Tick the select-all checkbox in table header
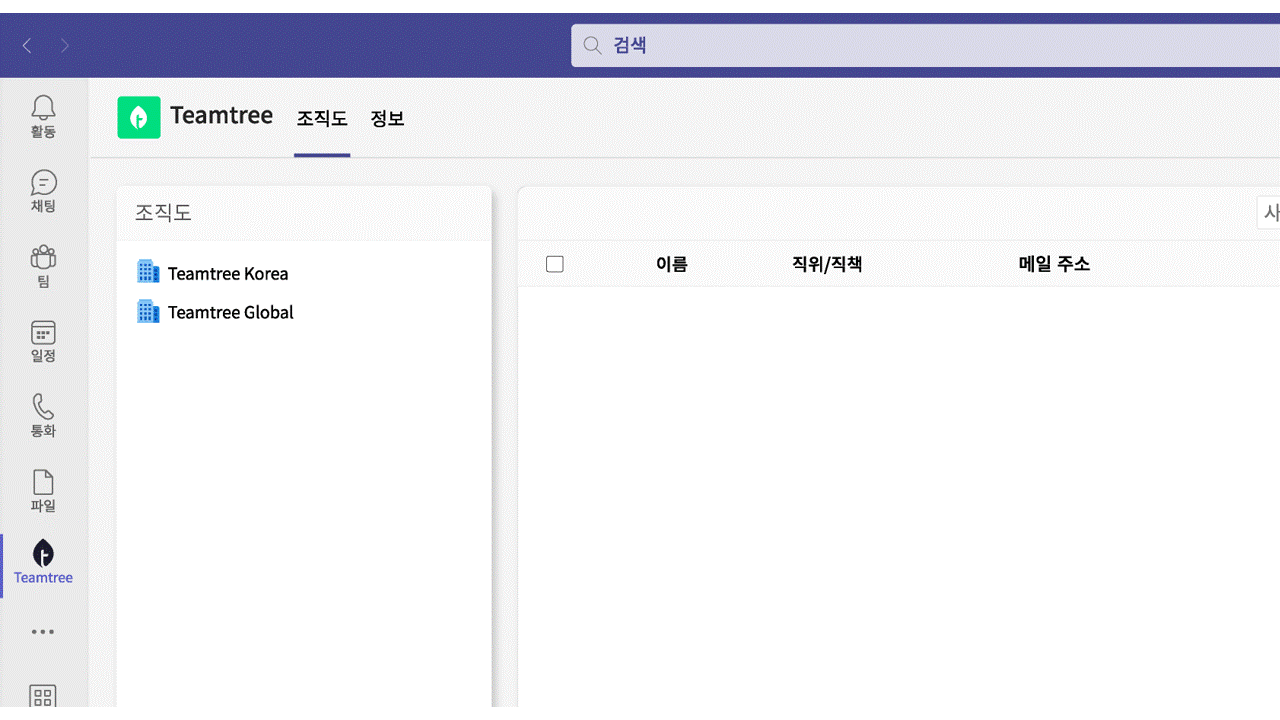Image resolution: width=1280 pixels, height=720 pixels. [555, 264]
